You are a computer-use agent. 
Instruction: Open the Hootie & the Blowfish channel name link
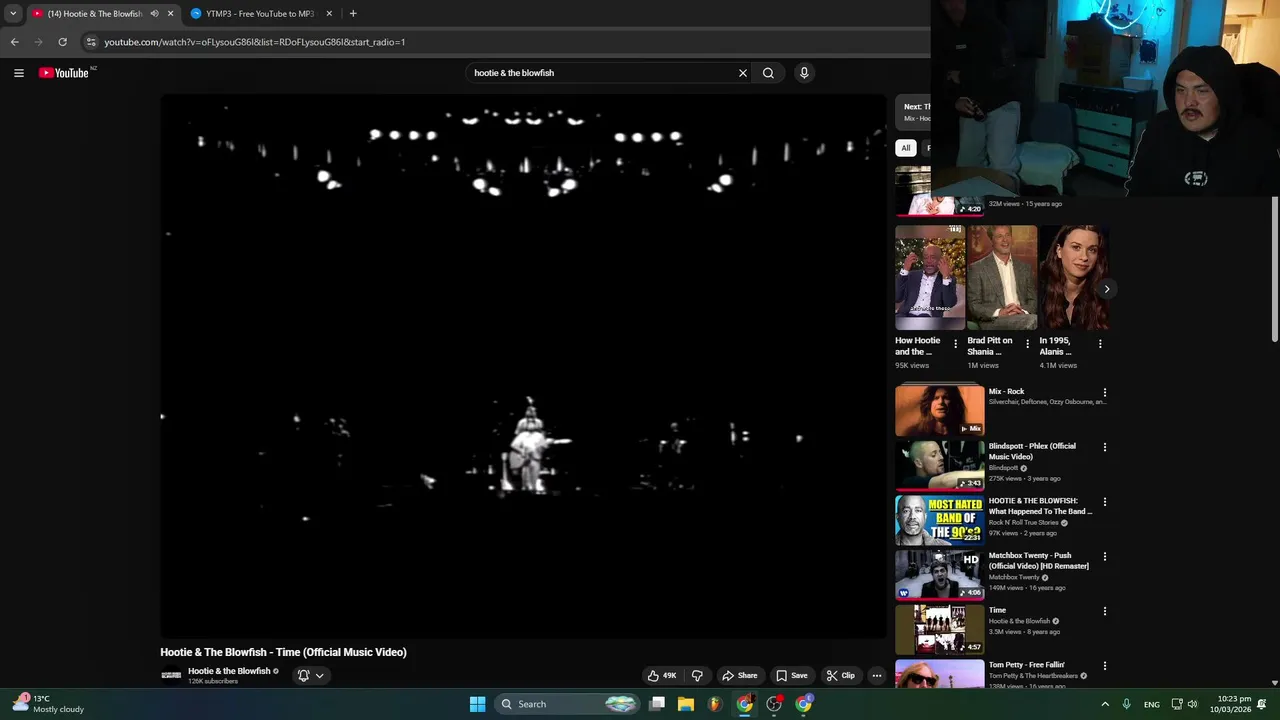click(229, 671)
